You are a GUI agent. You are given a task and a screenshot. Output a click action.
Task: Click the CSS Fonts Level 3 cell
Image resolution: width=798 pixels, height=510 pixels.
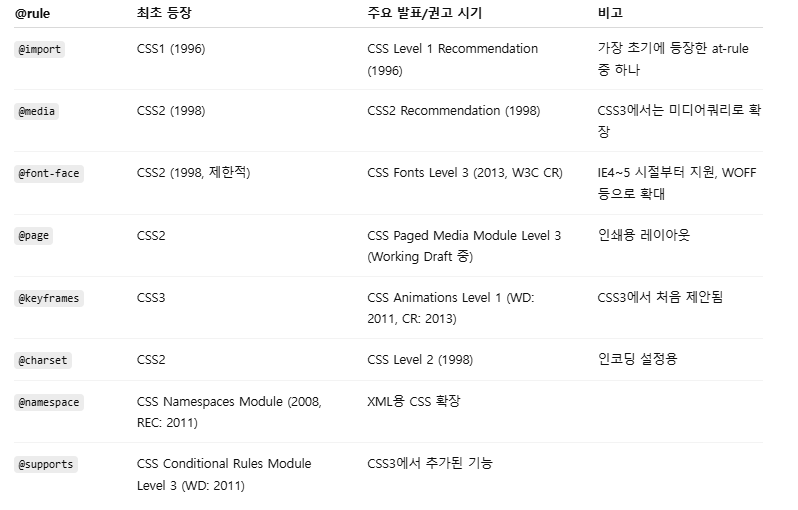(464, 173)
